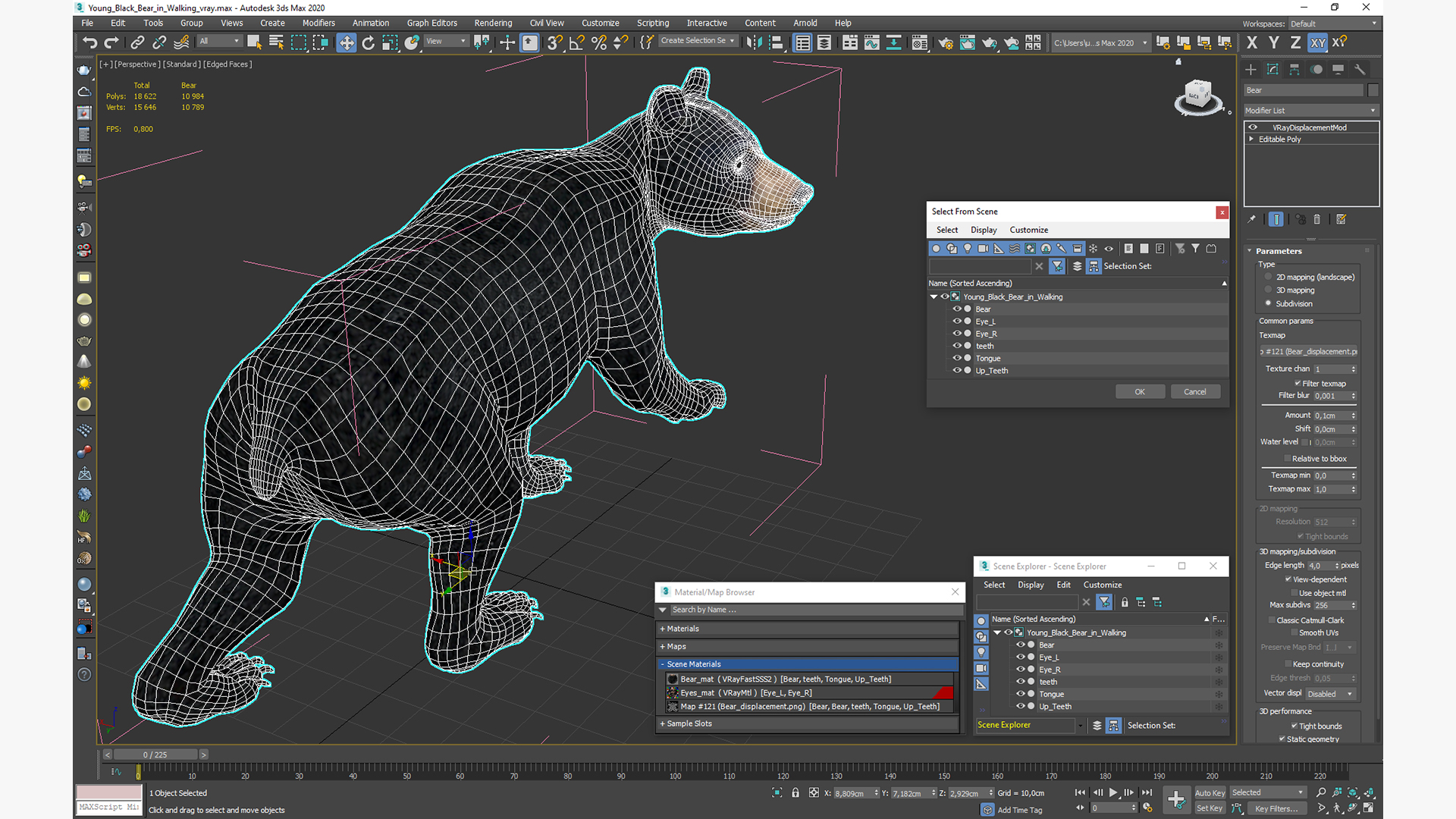Toggle View-dependent checkbox
The image size is (1456, 819).
pos(1288,579)
